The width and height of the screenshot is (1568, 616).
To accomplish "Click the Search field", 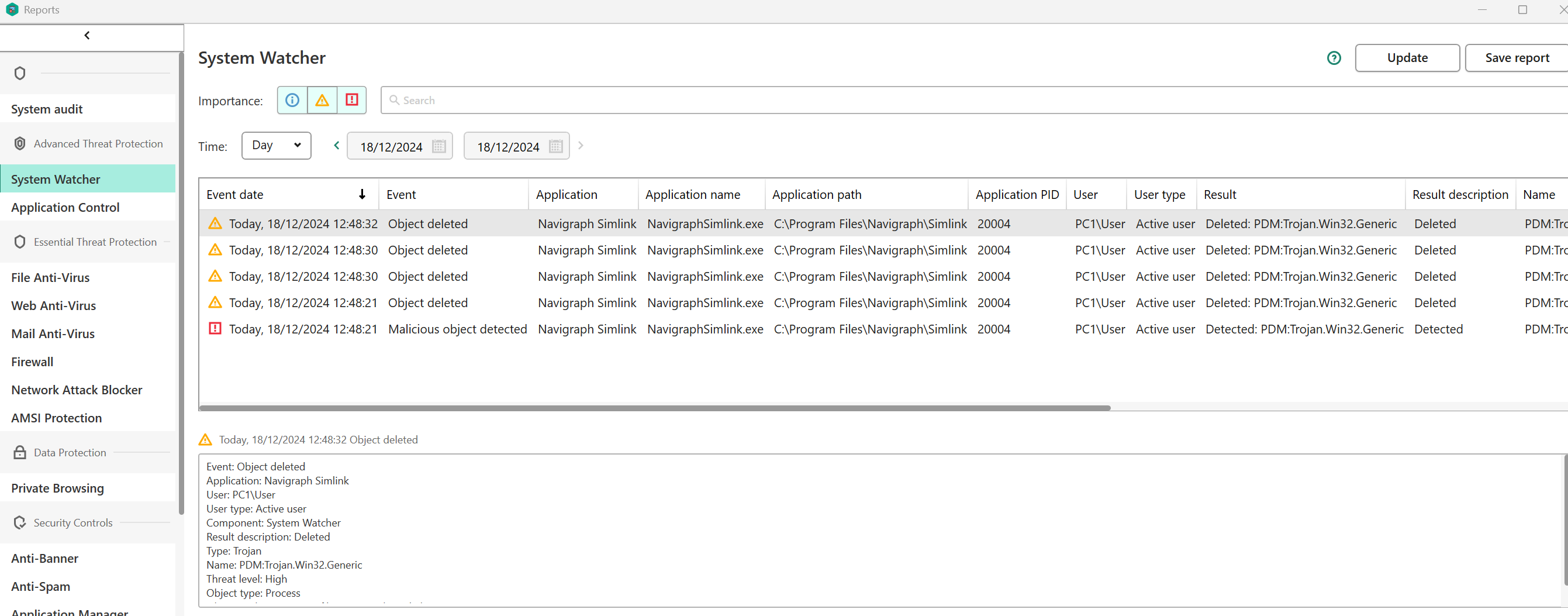I will click(x=974, y=100).
